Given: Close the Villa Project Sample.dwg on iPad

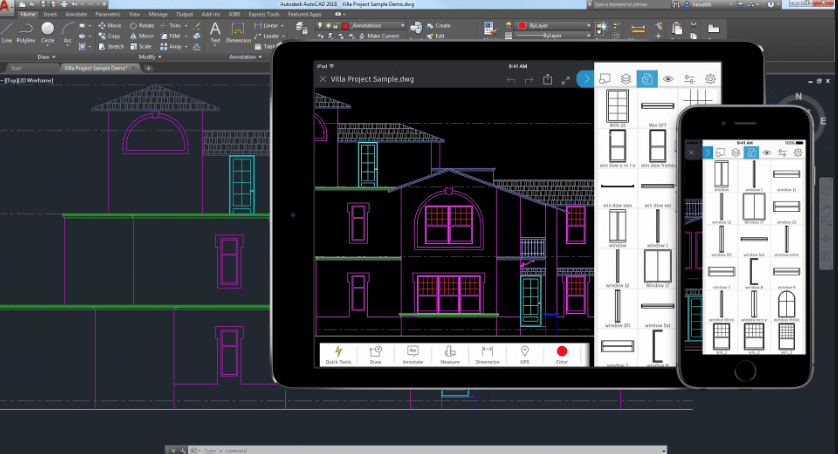Looking at the screenshot, I should (x=323, y=79).
